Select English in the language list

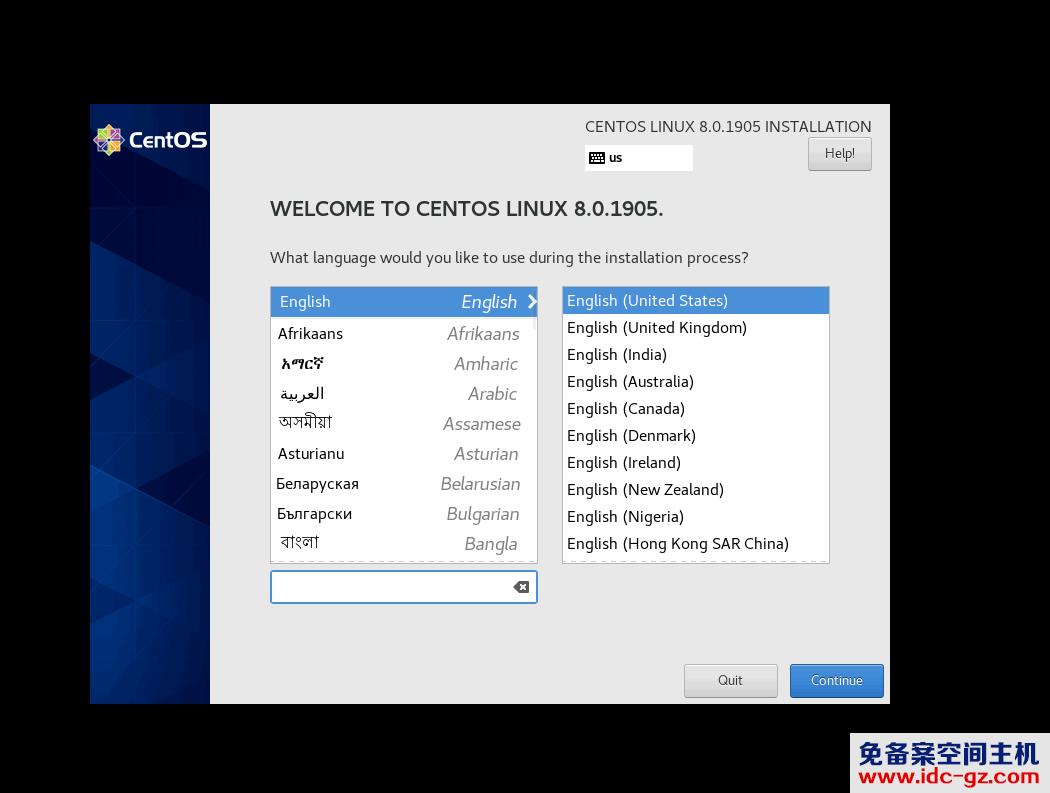tap(404, 301)
